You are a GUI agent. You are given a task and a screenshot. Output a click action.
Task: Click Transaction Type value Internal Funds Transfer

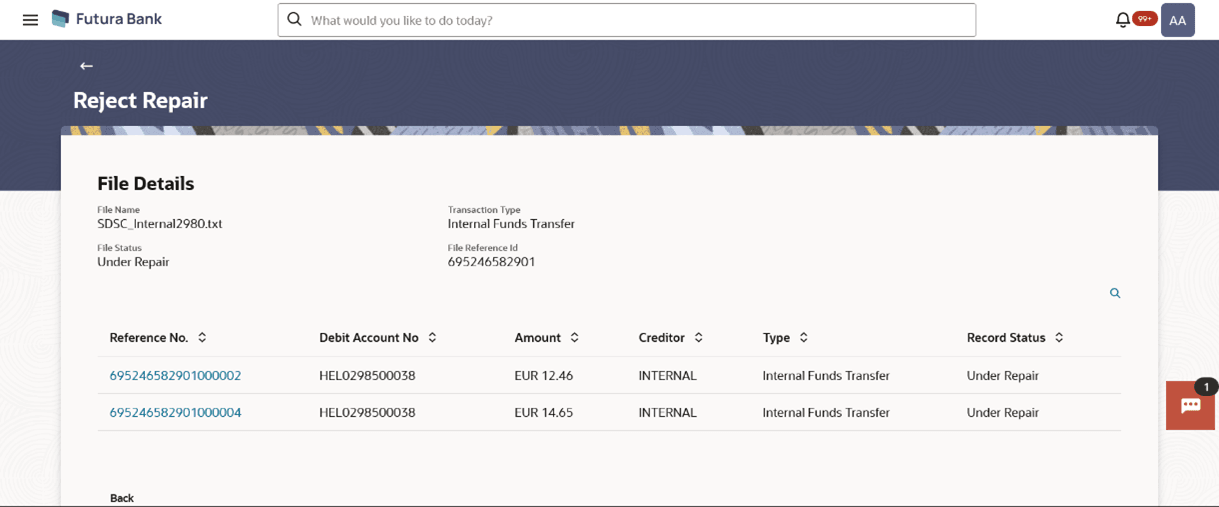511,224
